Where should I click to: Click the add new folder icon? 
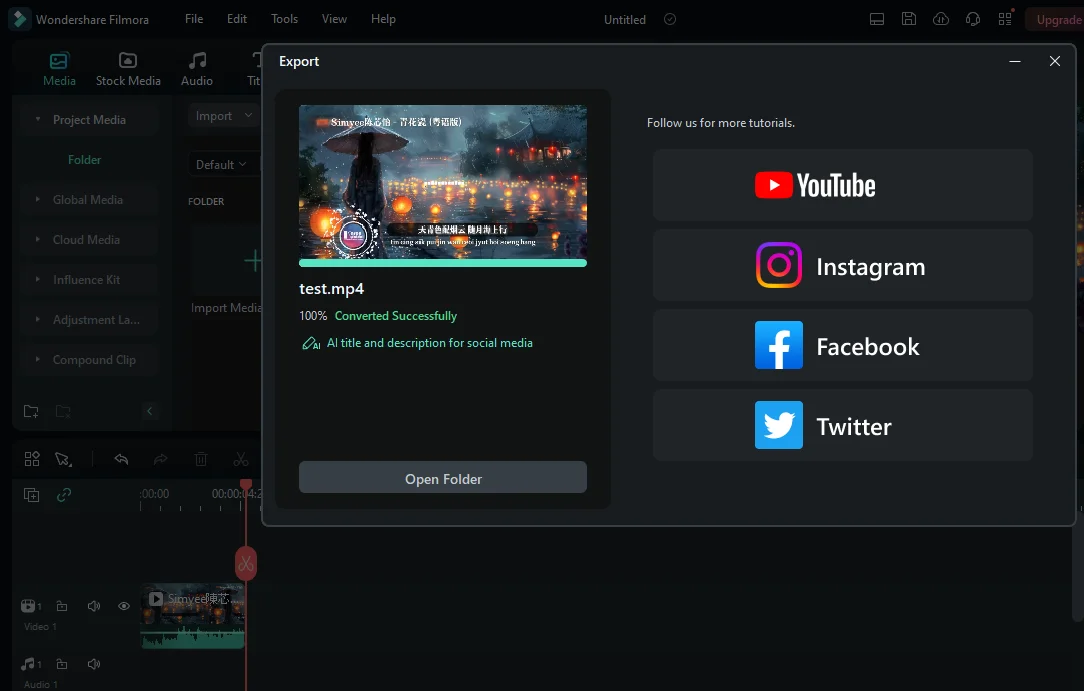tap(31, 411)
